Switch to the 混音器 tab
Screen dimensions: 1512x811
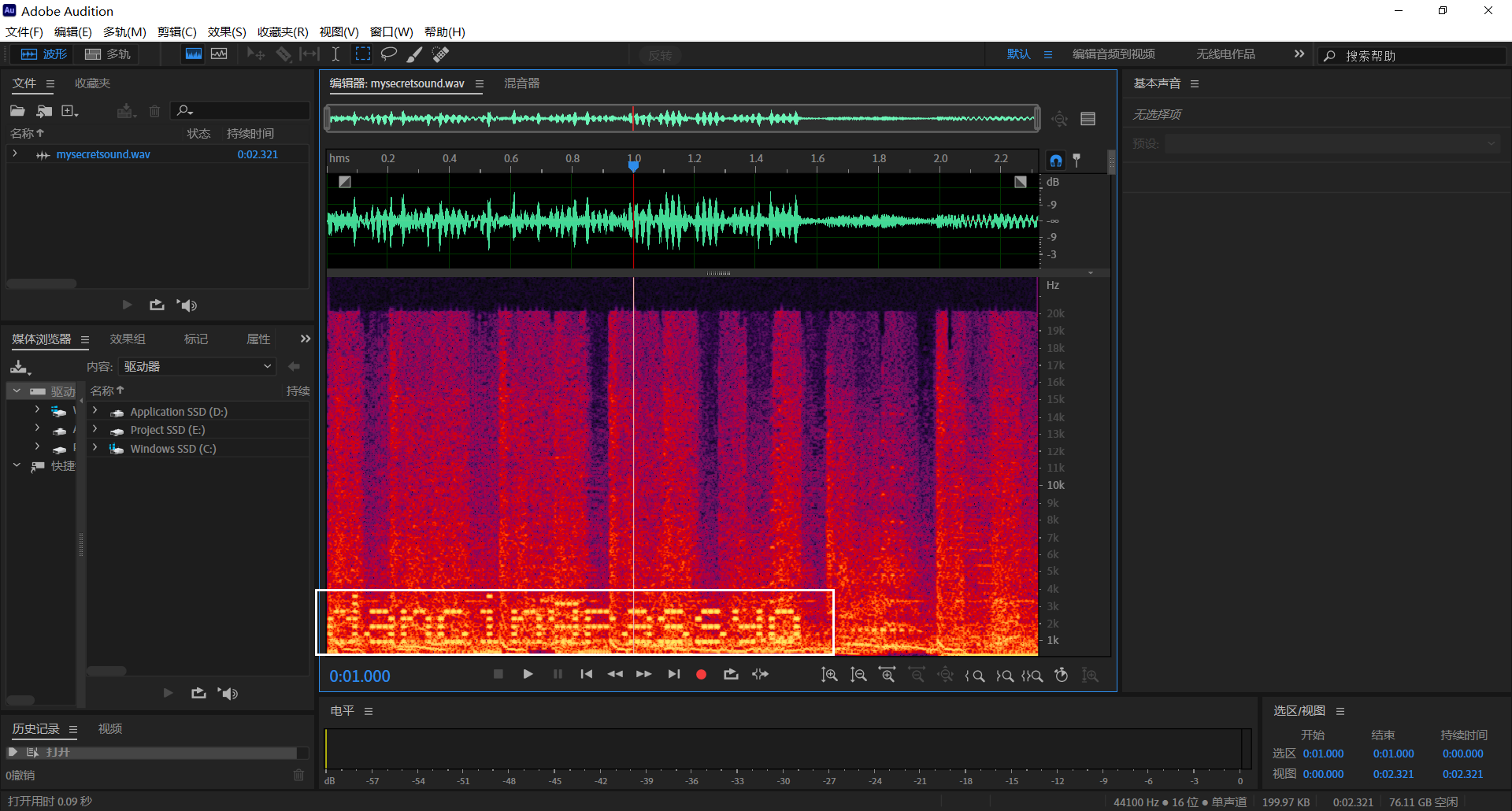pos(521,83)
